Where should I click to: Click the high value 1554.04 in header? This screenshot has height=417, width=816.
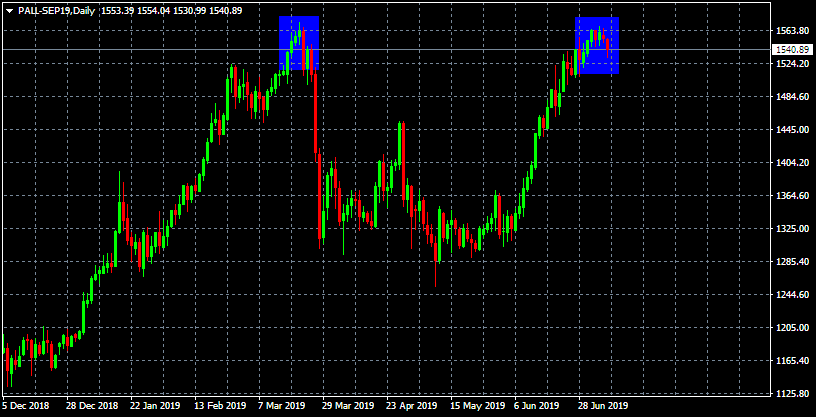click(151, 10)
